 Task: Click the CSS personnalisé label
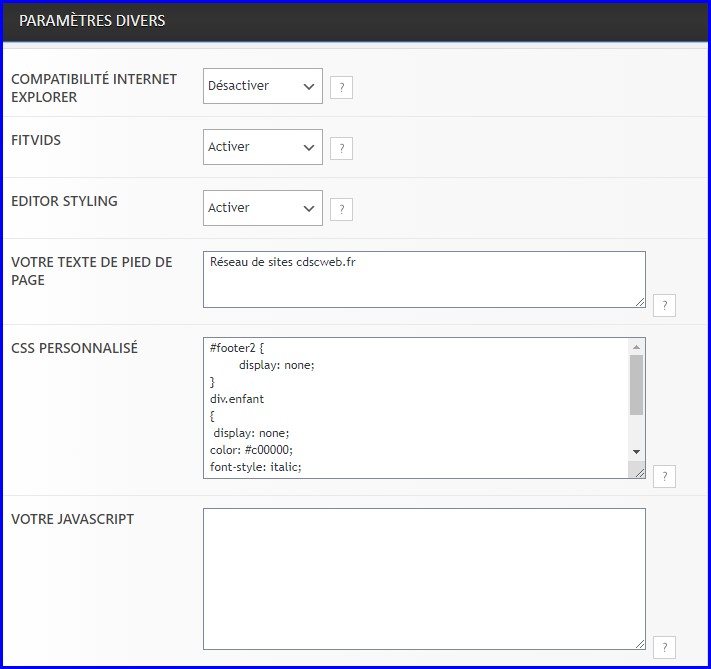(74, 348)
